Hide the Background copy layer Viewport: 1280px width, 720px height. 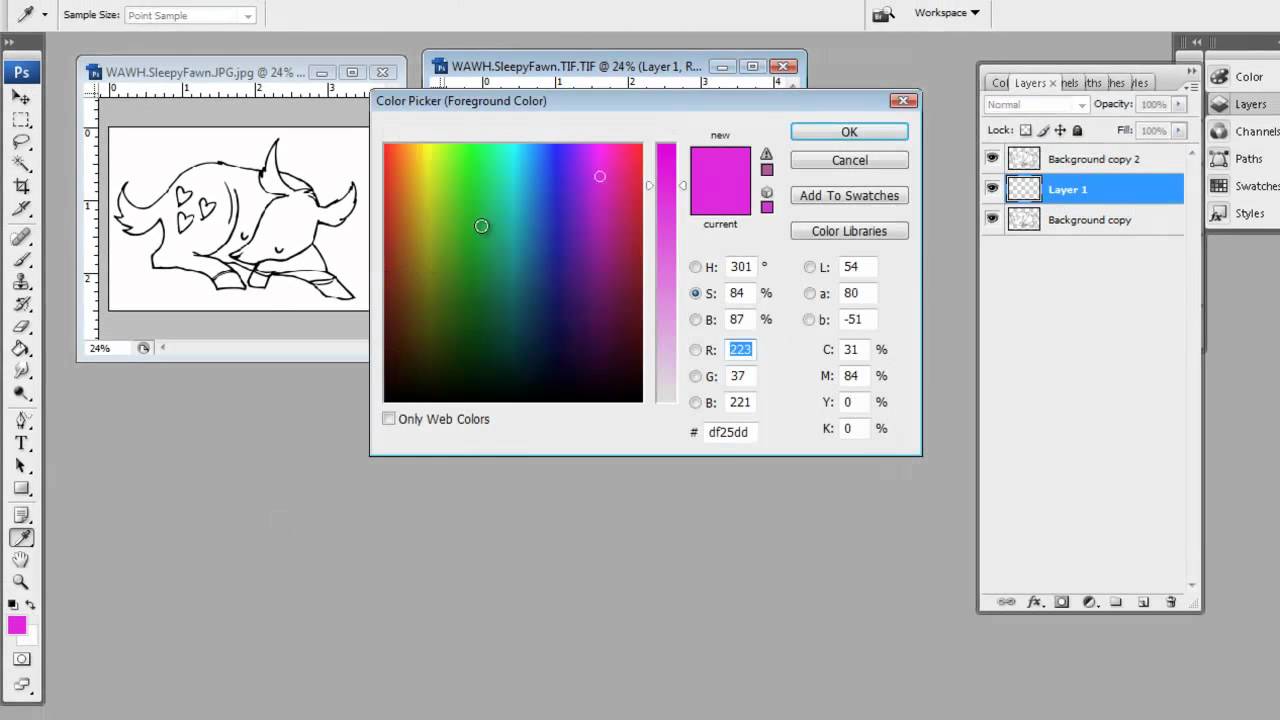pyautogui.click(x=992, y=219)
